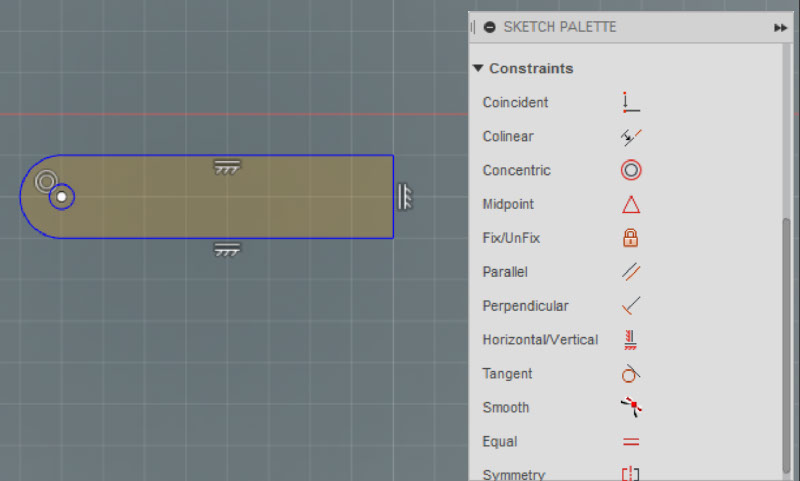The height and width of the screenshot is (481, 800).
Task: Click horizontal constraint glyph below bottom line
Action: pyautogui.click(x=227, y=249)
